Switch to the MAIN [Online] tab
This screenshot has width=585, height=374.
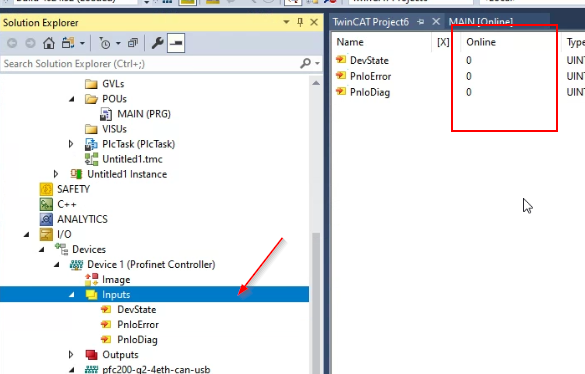[x=481, y=22]
